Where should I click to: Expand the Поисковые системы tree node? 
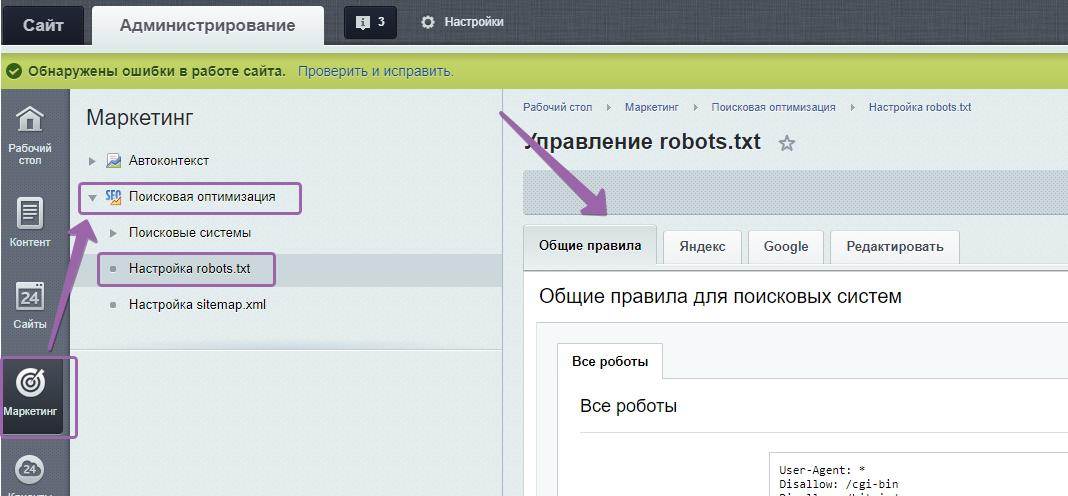[x=114, y=233]
